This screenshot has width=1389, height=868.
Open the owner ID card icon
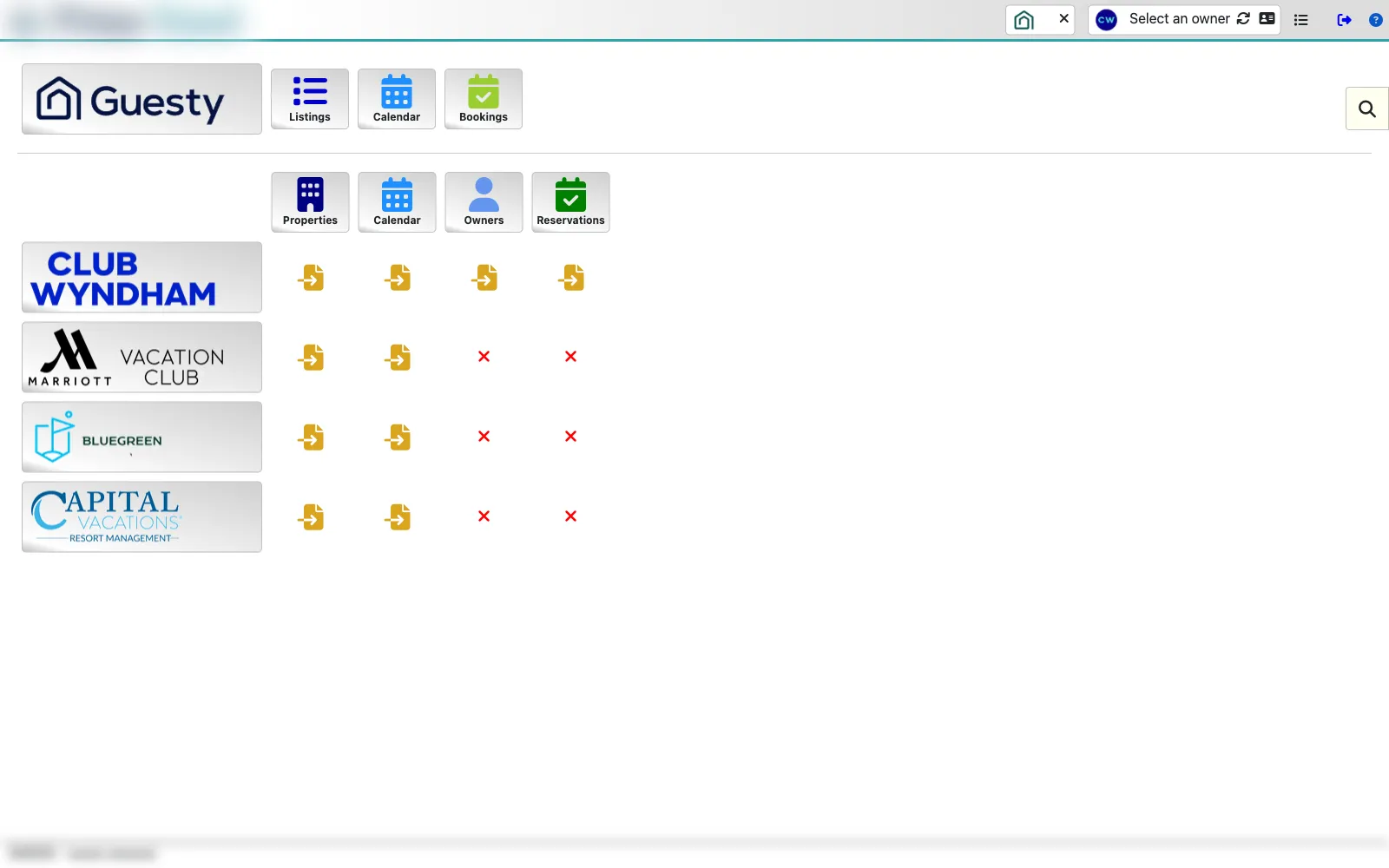[1267, 18]
